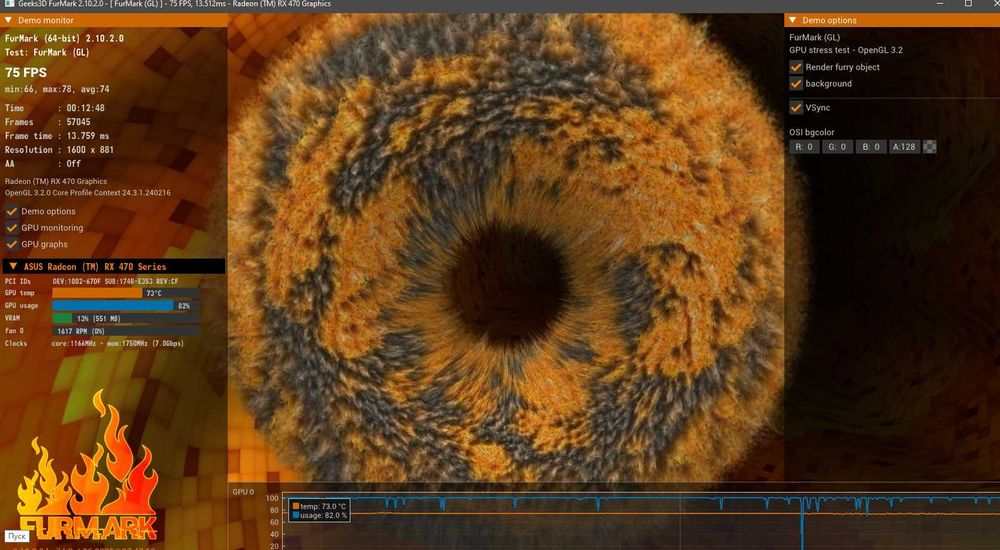Collapse the Demo options panel triangle
The image size is (1000, 550).
(793, 20)
